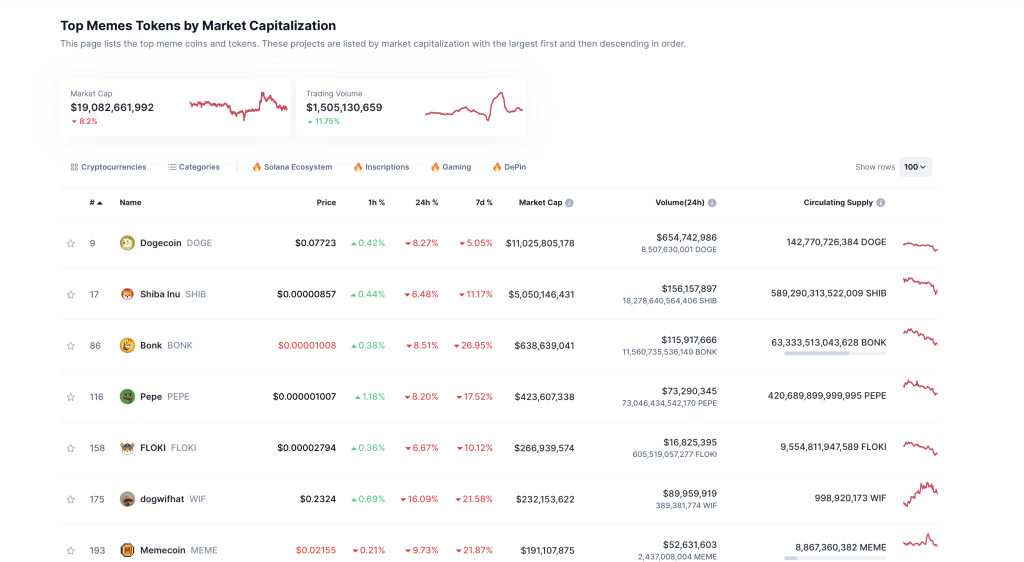The image size is (1024, 562).
Task: Star Memecoin to add to watchlist
Action: (x=71, y=551)
